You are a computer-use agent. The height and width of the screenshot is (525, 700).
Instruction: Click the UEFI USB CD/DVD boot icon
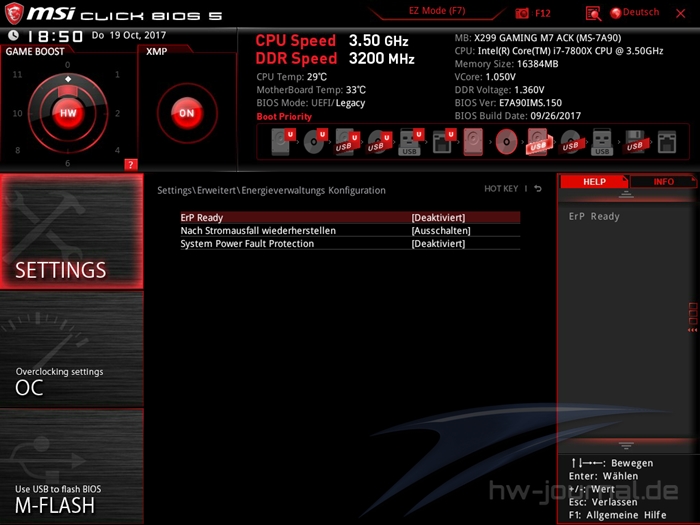[379, 142]
